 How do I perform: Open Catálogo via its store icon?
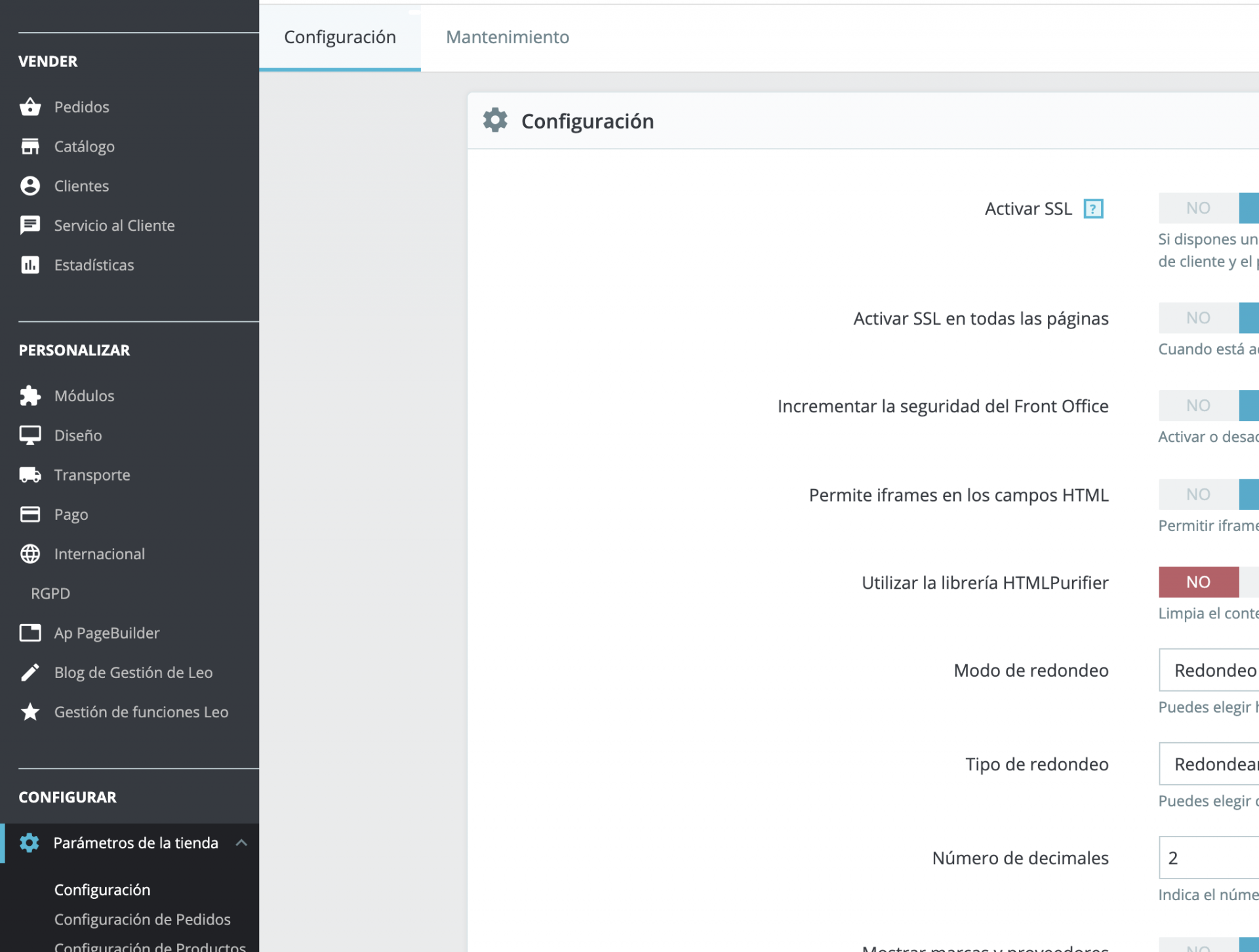coord(30,146)
